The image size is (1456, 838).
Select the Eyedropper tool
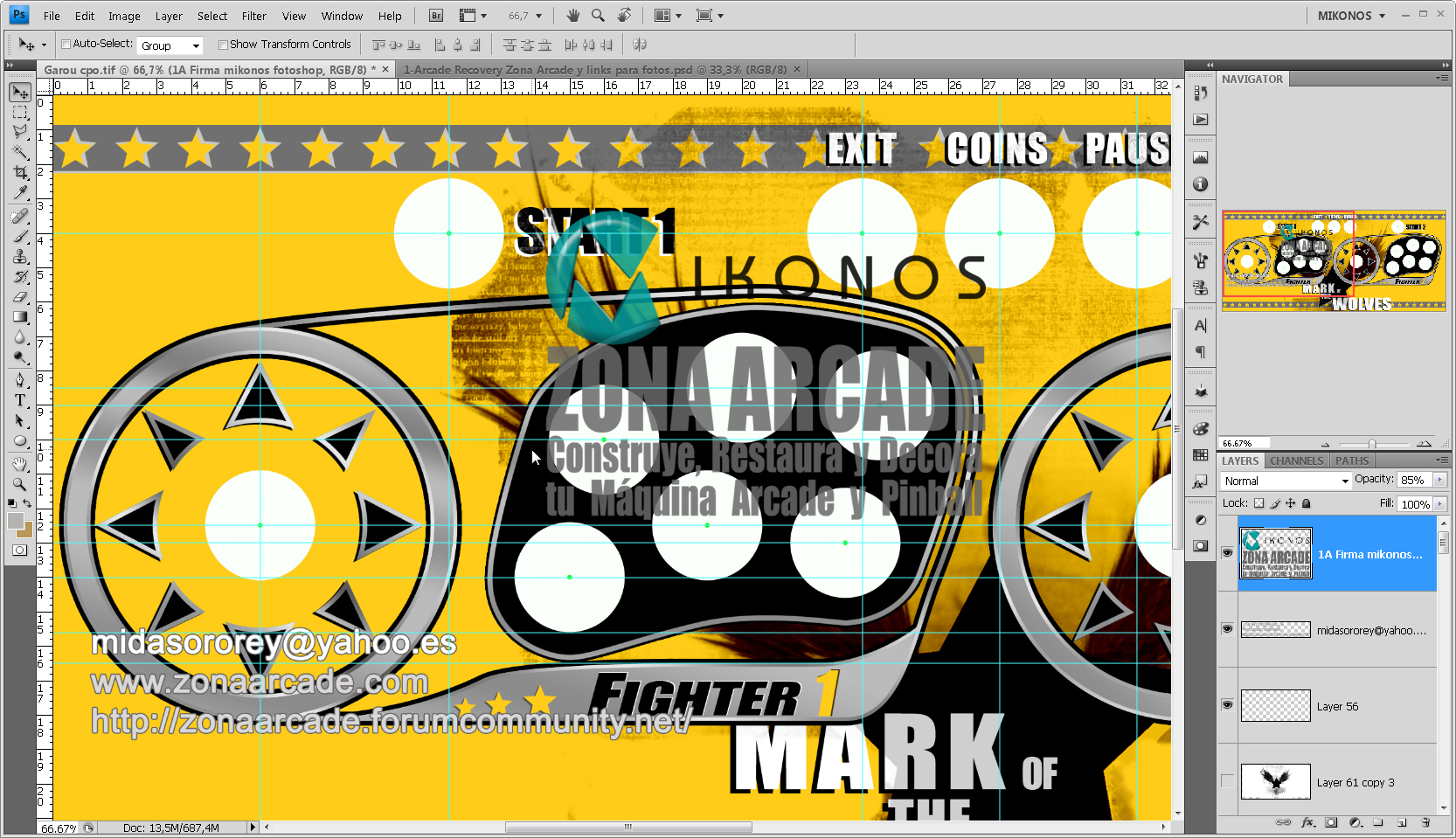coord(20,192)
